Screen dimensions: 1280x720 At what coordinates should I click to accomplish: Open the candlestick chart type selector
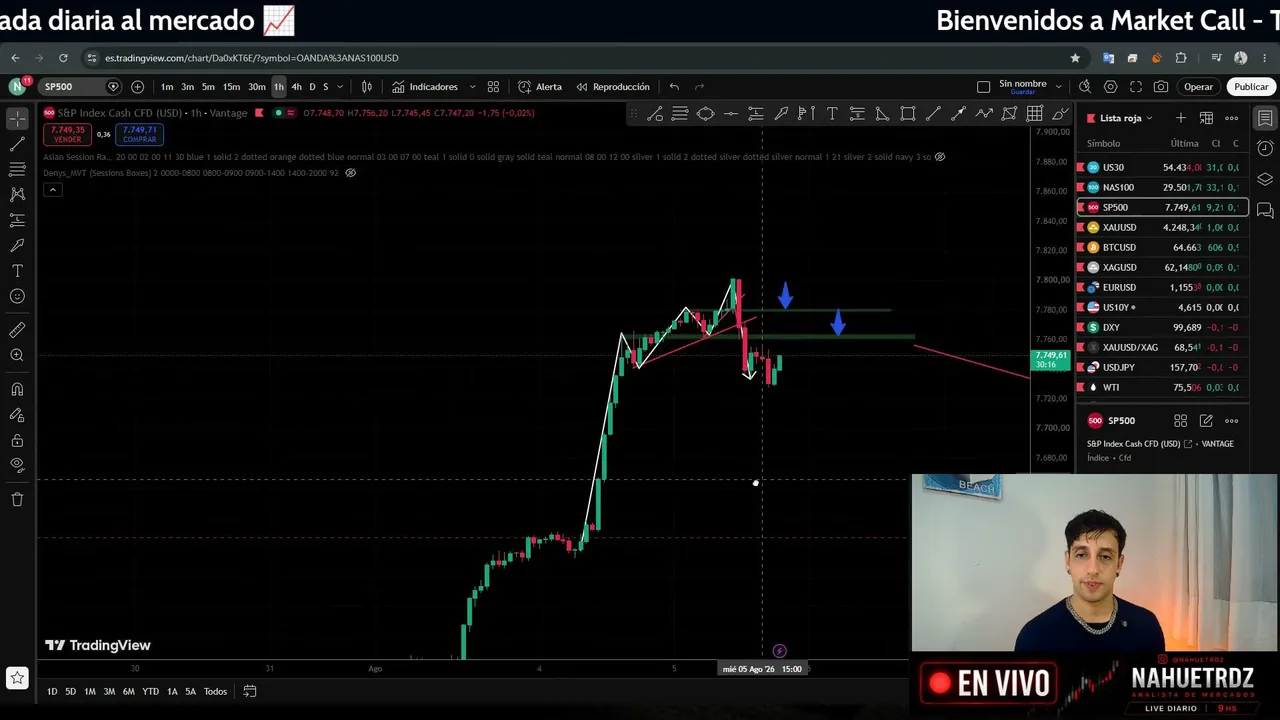tap(367, 87)
